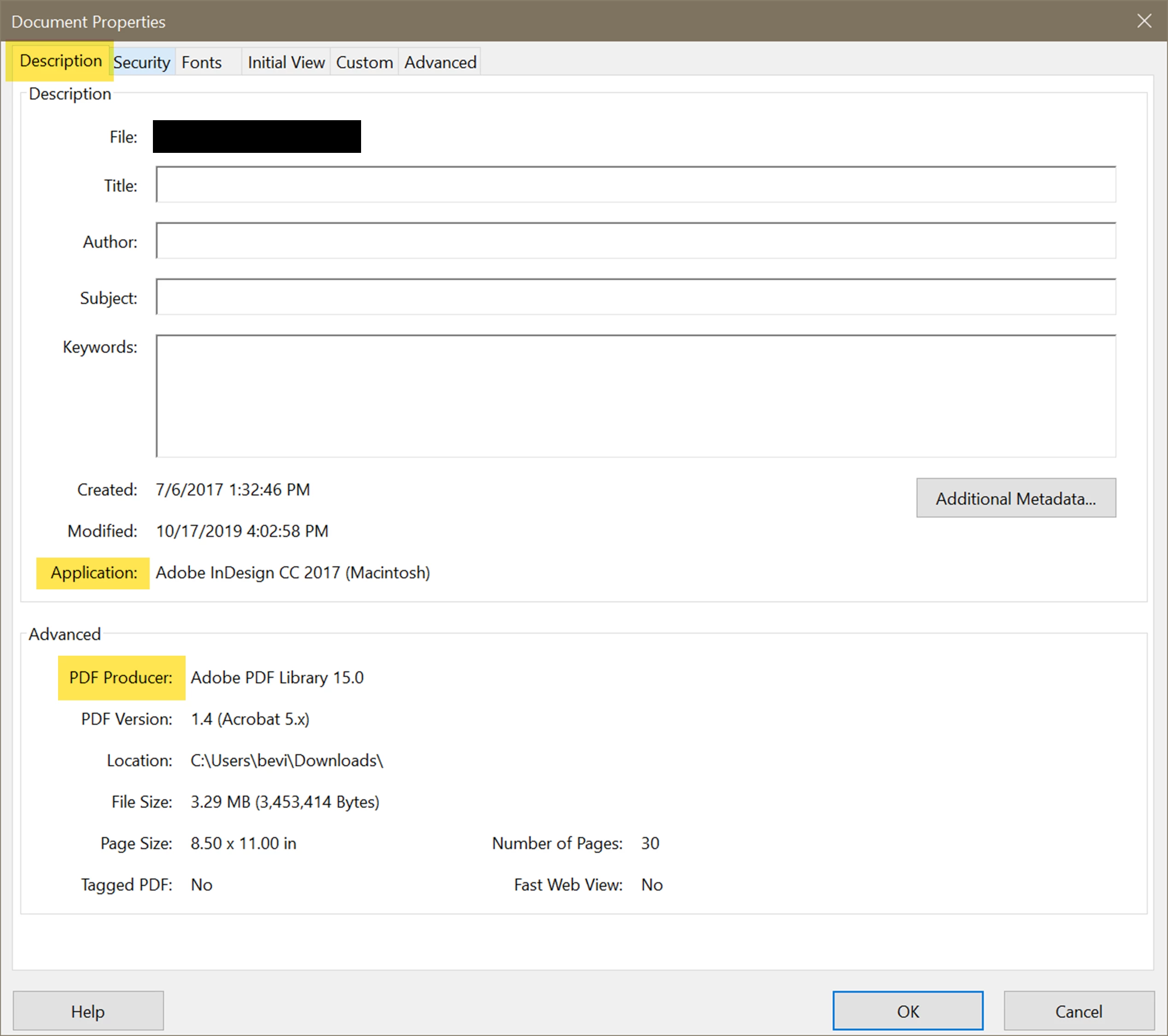Click into the Keywords text area
The image size is (1168, 1036).
[636, 396]
